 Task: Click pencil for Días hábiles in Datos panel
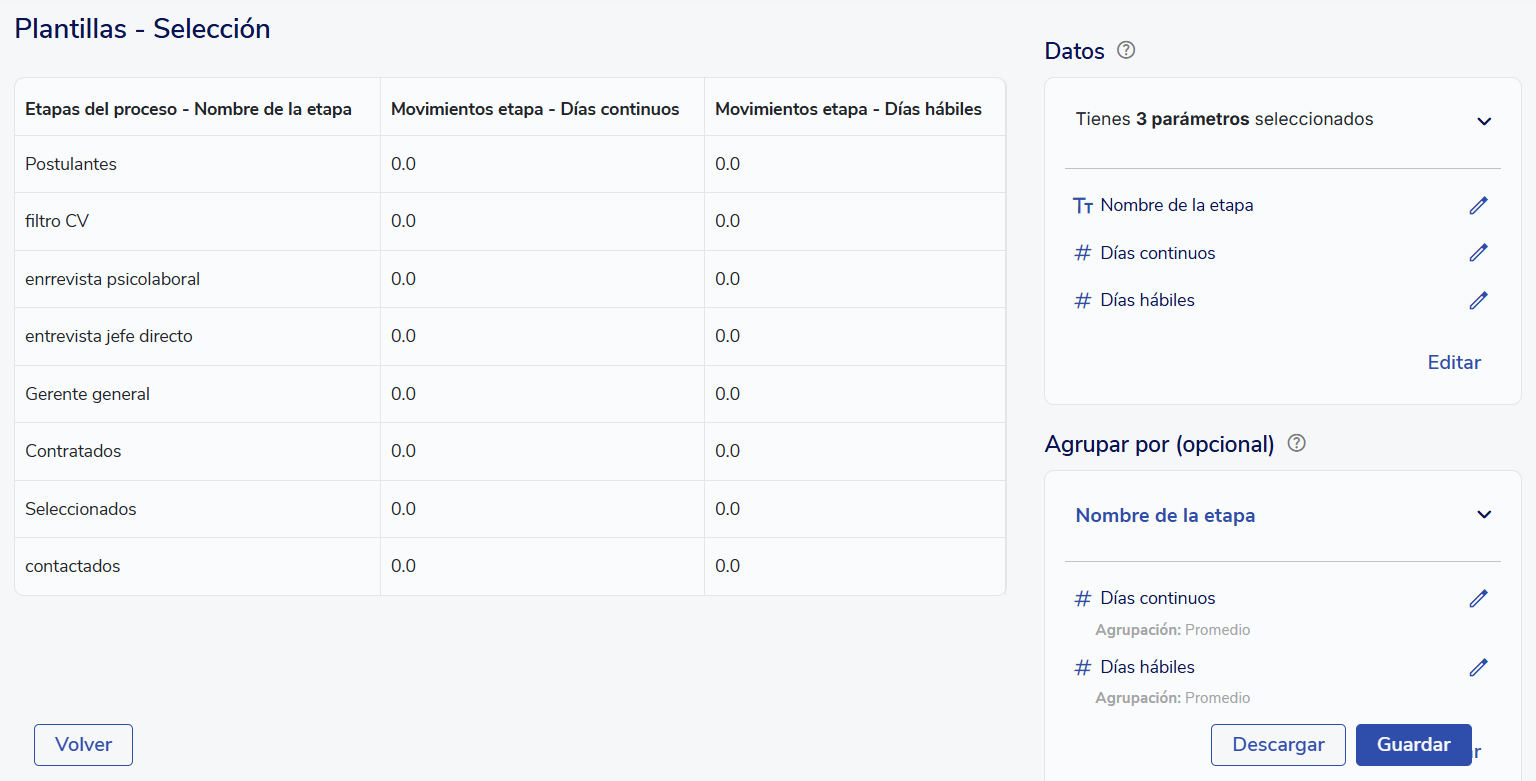1478,300
